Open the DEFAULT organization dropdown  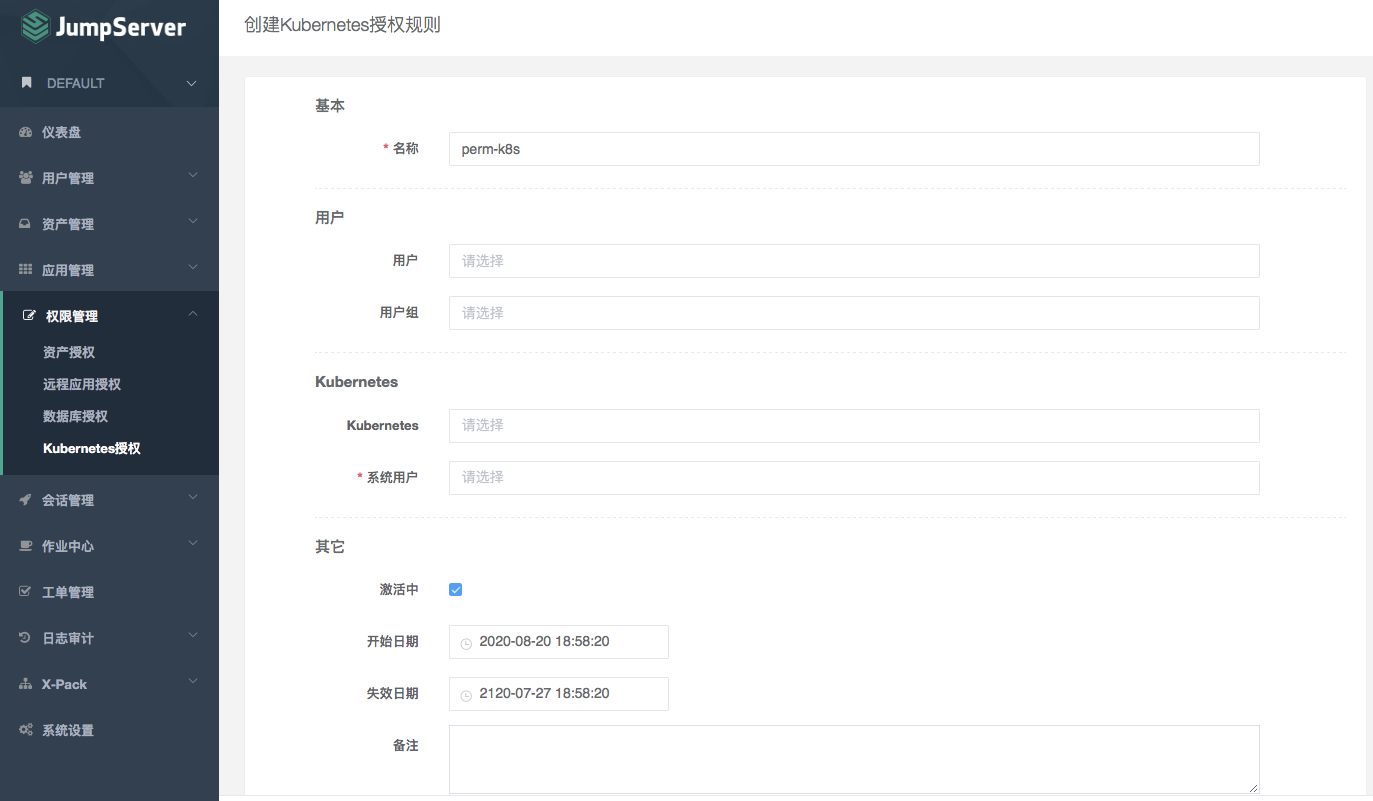[x=109, y=83]
